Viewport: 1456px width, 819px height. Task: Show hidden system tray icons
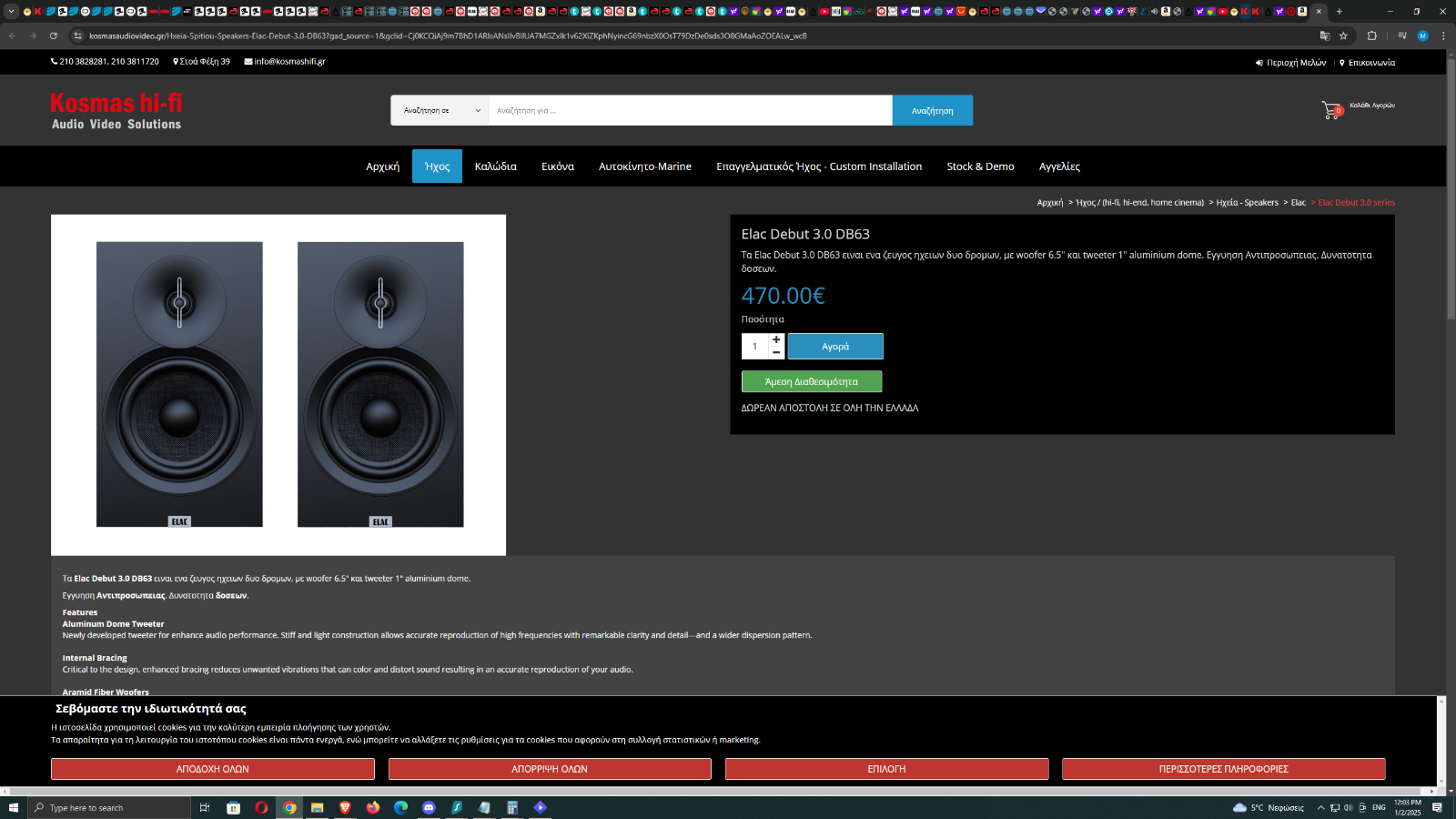click(x=1321, y=807)
